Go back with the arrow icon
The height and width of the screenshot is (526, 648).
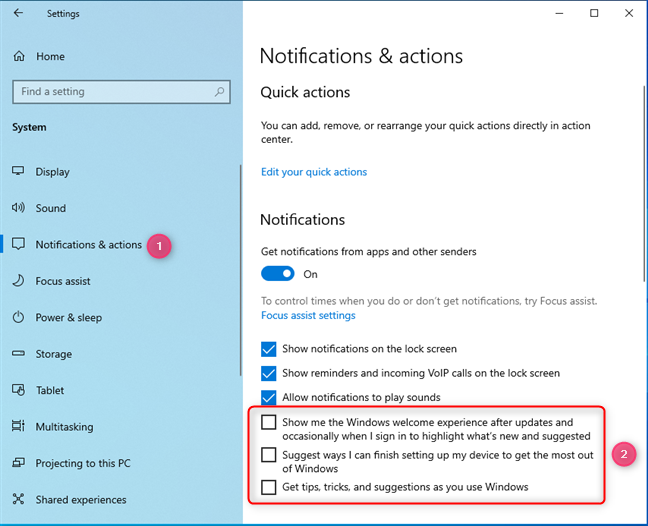tap(18, 13)
